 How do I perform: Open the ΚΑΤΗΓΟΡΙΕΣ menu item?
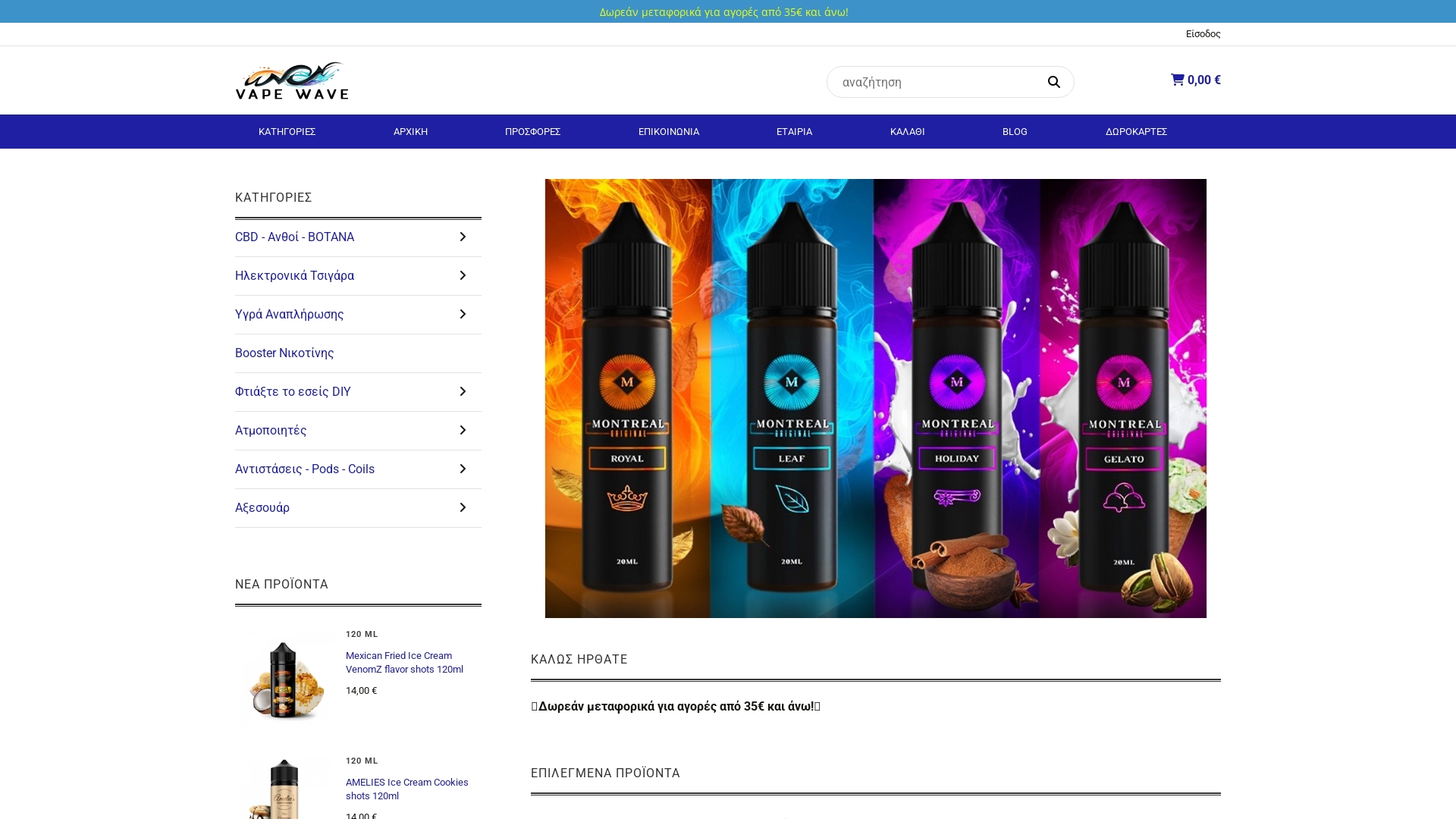[x=287, y=131]
